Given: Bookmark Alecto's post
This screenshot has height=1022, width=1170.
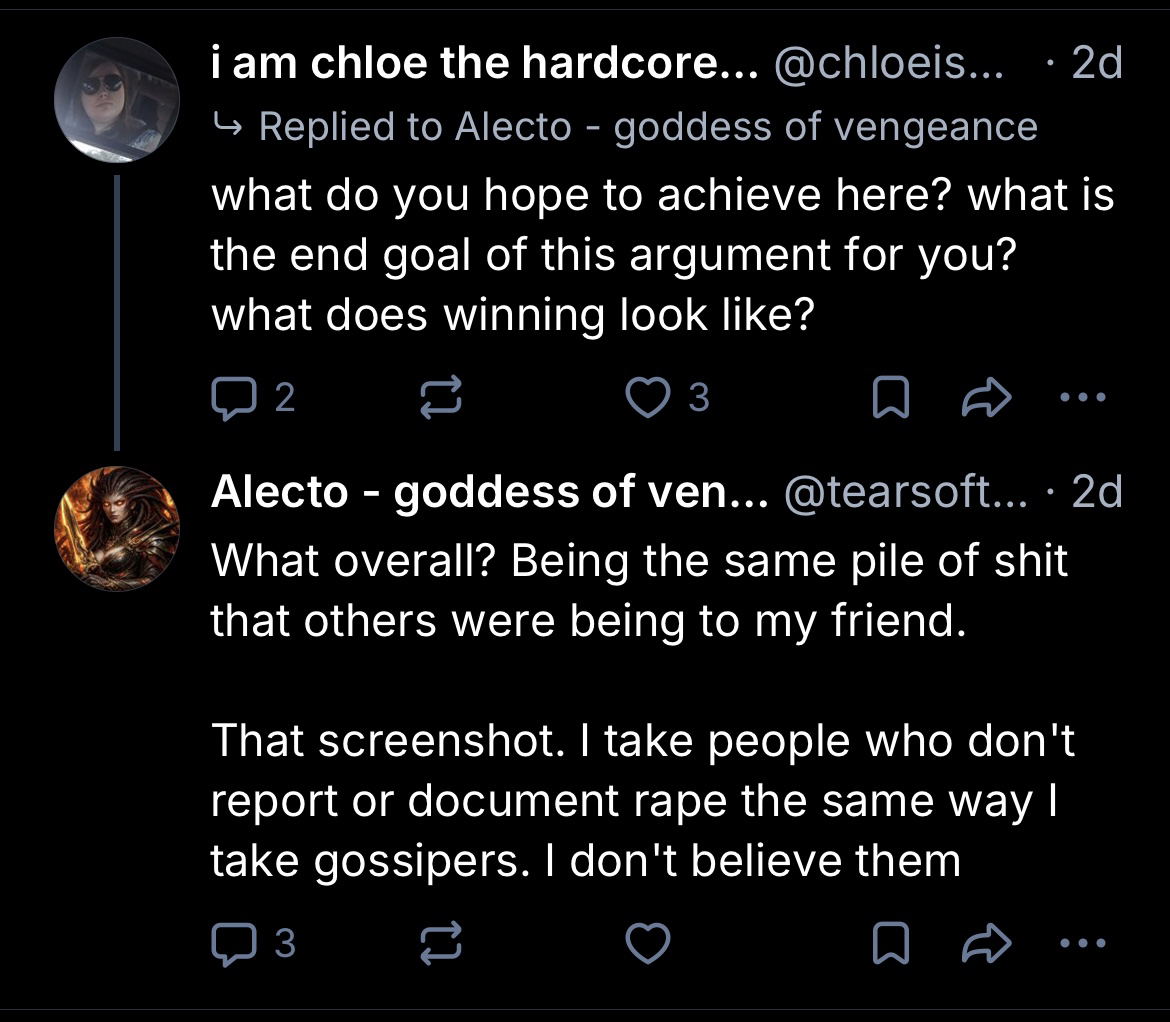Looking at the screenshot, I should pos(886,943).
